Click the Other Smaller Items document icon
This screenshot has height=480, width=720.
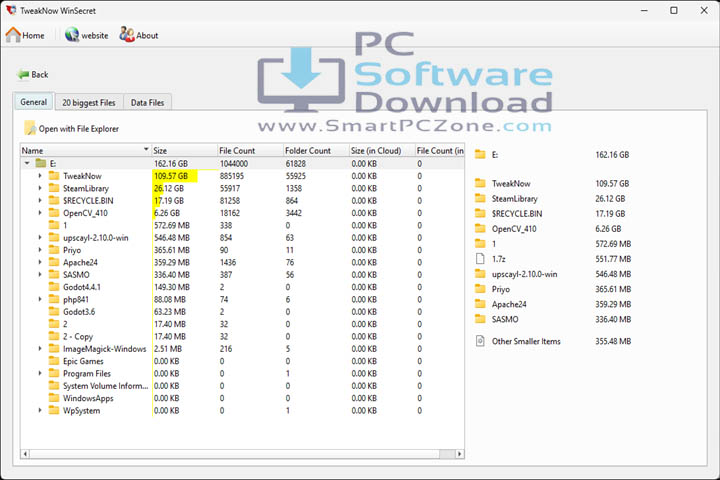click(480, 341)
